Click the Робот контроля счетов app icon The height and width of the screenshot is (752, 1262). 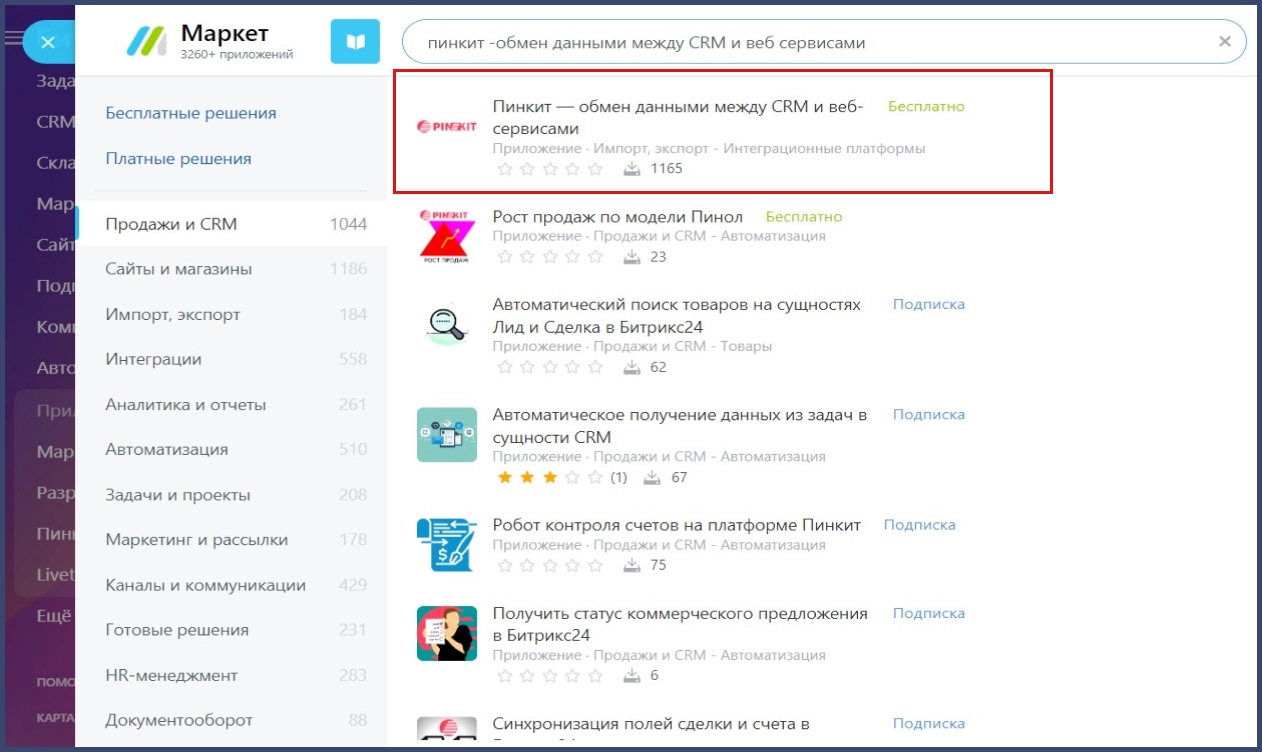447,545
